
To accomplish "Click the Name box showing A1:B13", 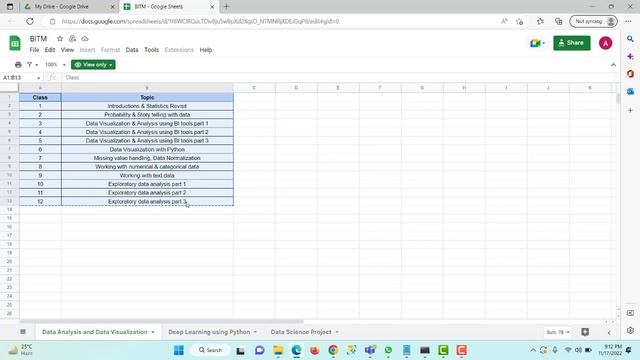I will tap(18, 78).
